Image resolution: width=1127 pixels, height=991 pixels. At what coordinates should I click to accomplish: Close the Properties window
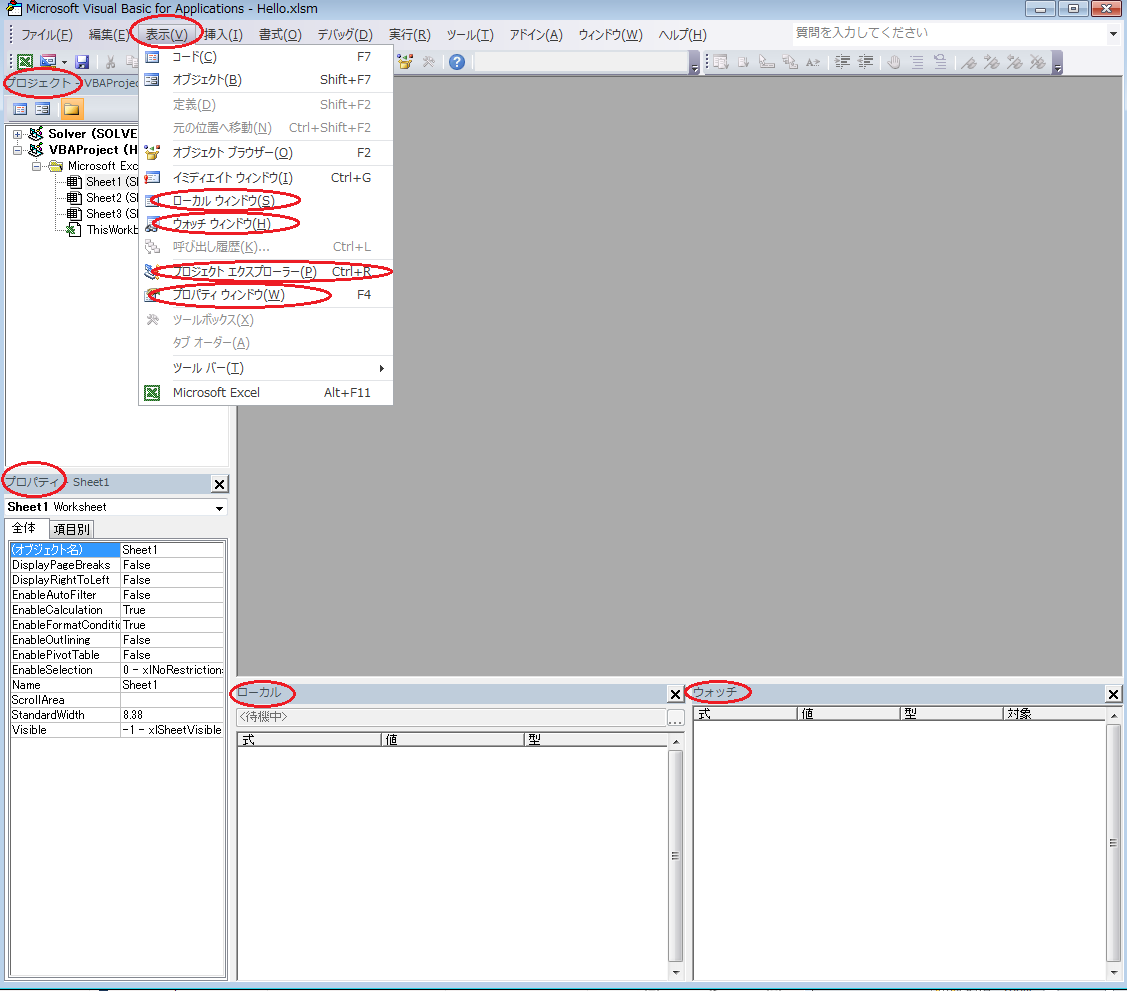(x=220, y=484)
